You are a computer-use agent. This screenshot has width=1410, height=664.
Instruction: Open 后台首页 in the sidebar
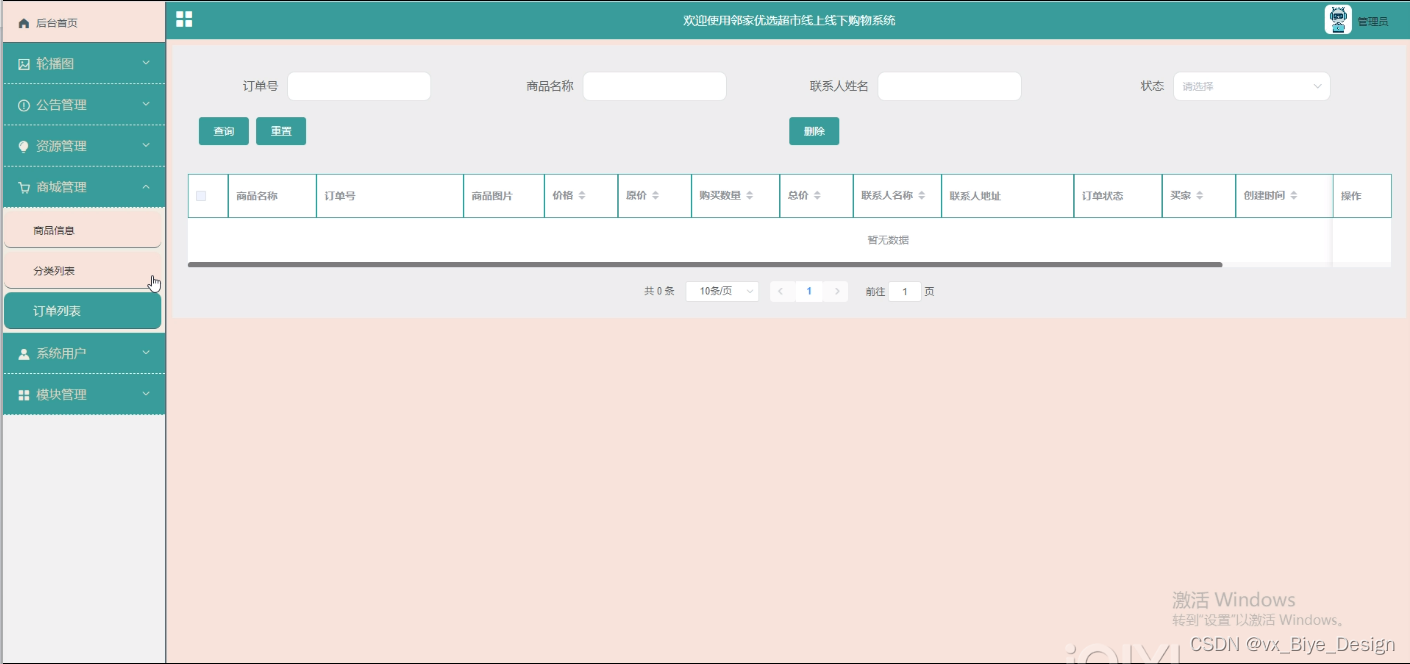pyautogui.click(x=84, y=23)
